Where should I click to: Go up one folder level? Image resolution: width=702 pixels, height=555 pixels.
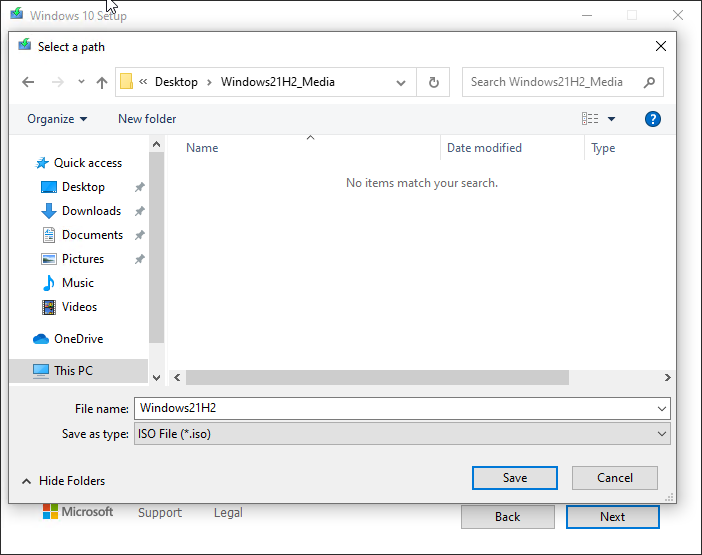point(102,82)
